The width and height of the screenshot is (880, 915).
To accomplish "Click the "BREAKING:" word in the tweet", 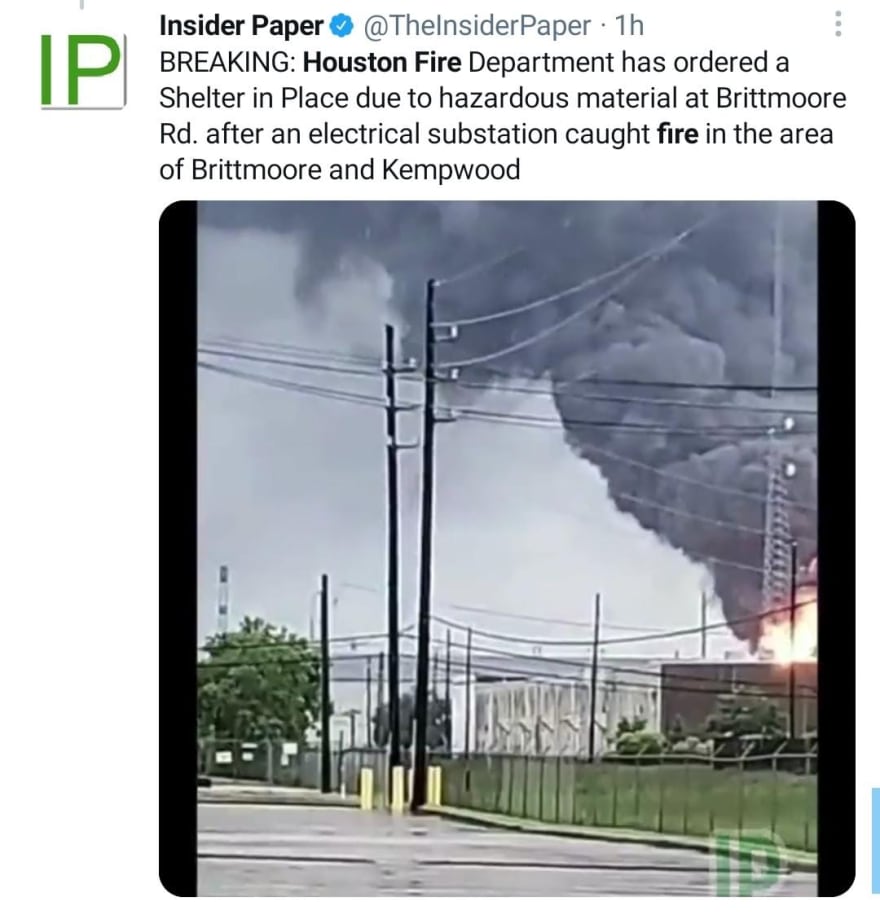I will click(x=227, y=62).
